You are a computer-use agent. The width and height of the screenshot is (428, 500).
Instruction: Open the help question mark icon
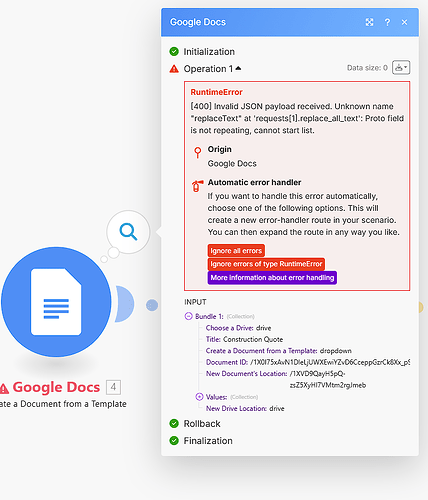click(x=387, y=22)
